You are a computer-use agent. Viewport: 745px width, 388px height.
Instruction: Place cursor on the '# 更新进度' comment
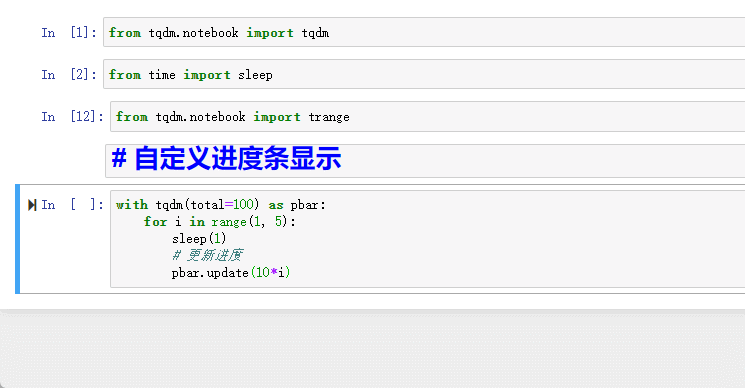click(207, 256)
